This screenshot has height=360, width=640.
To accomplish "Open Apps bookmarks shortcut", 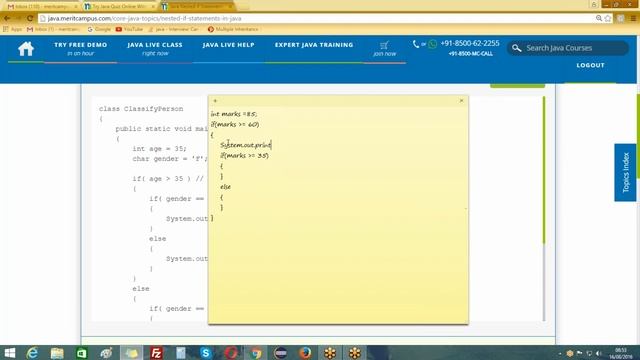I will (12, 29).
